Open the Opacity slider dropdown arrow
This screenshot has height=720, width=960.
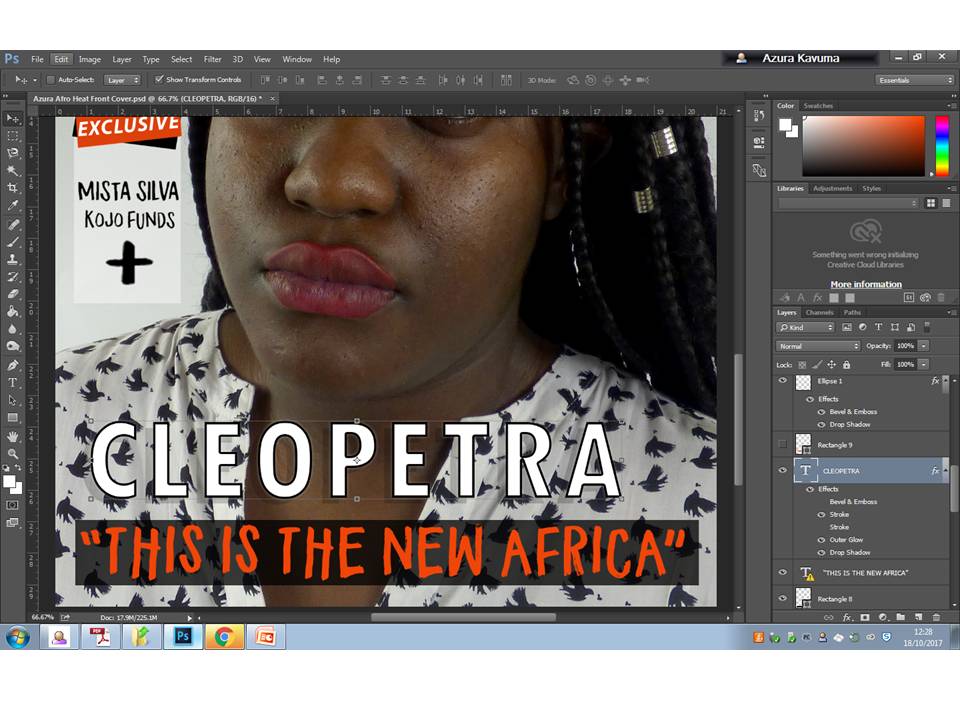pyautogui.click(x=924, y=346)
